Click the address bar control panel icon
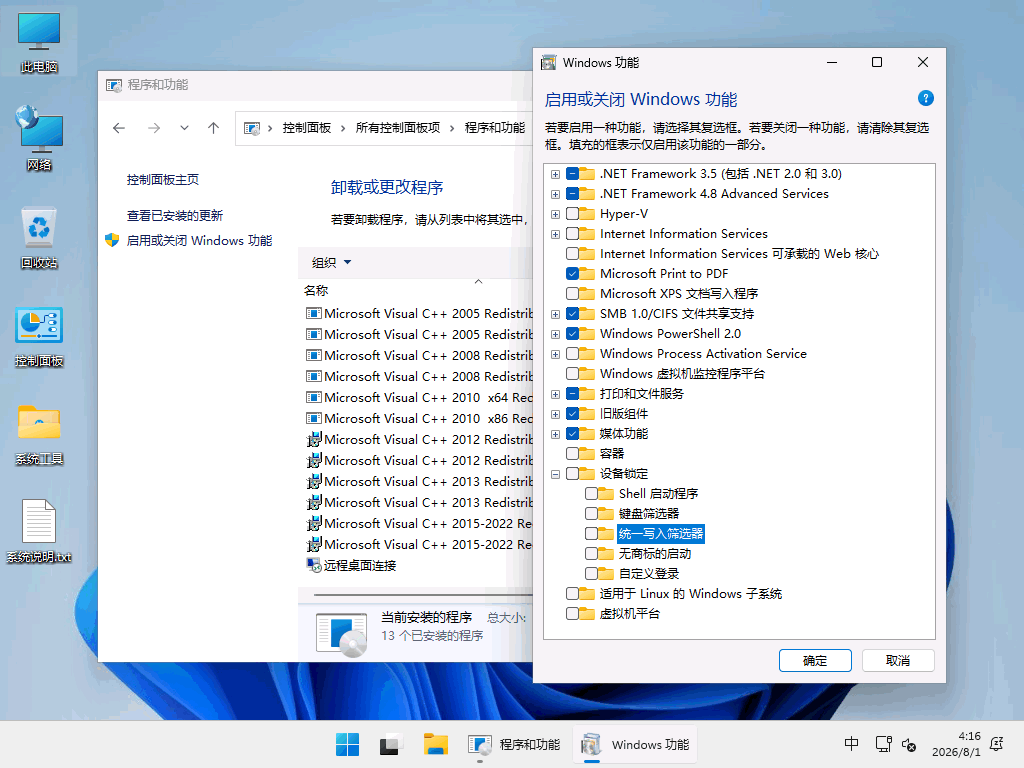The width and height of the screenshot is (1024, 768). coord(252,128)
